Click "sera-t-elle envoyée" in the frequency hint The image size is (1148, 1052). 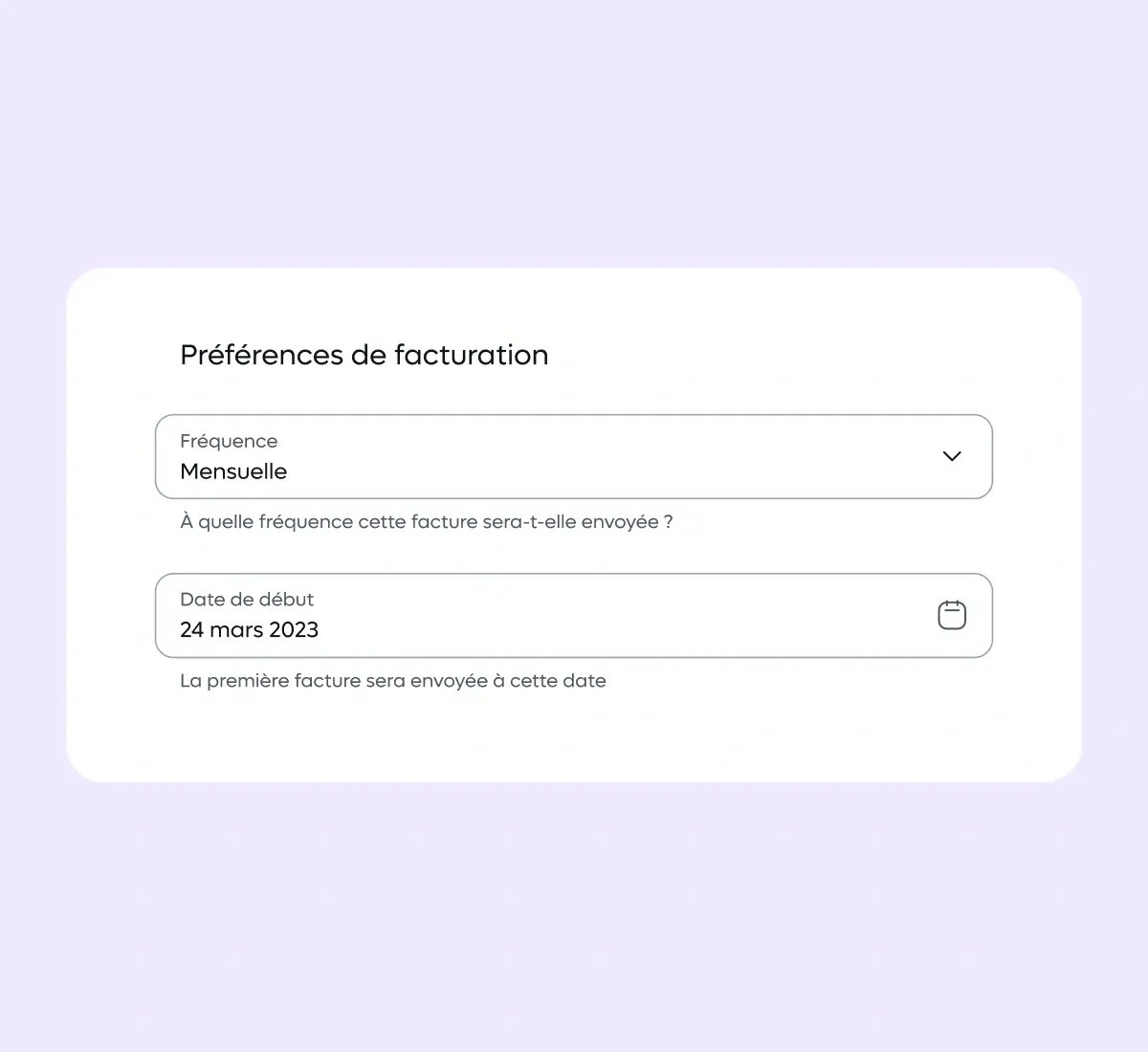572,522
